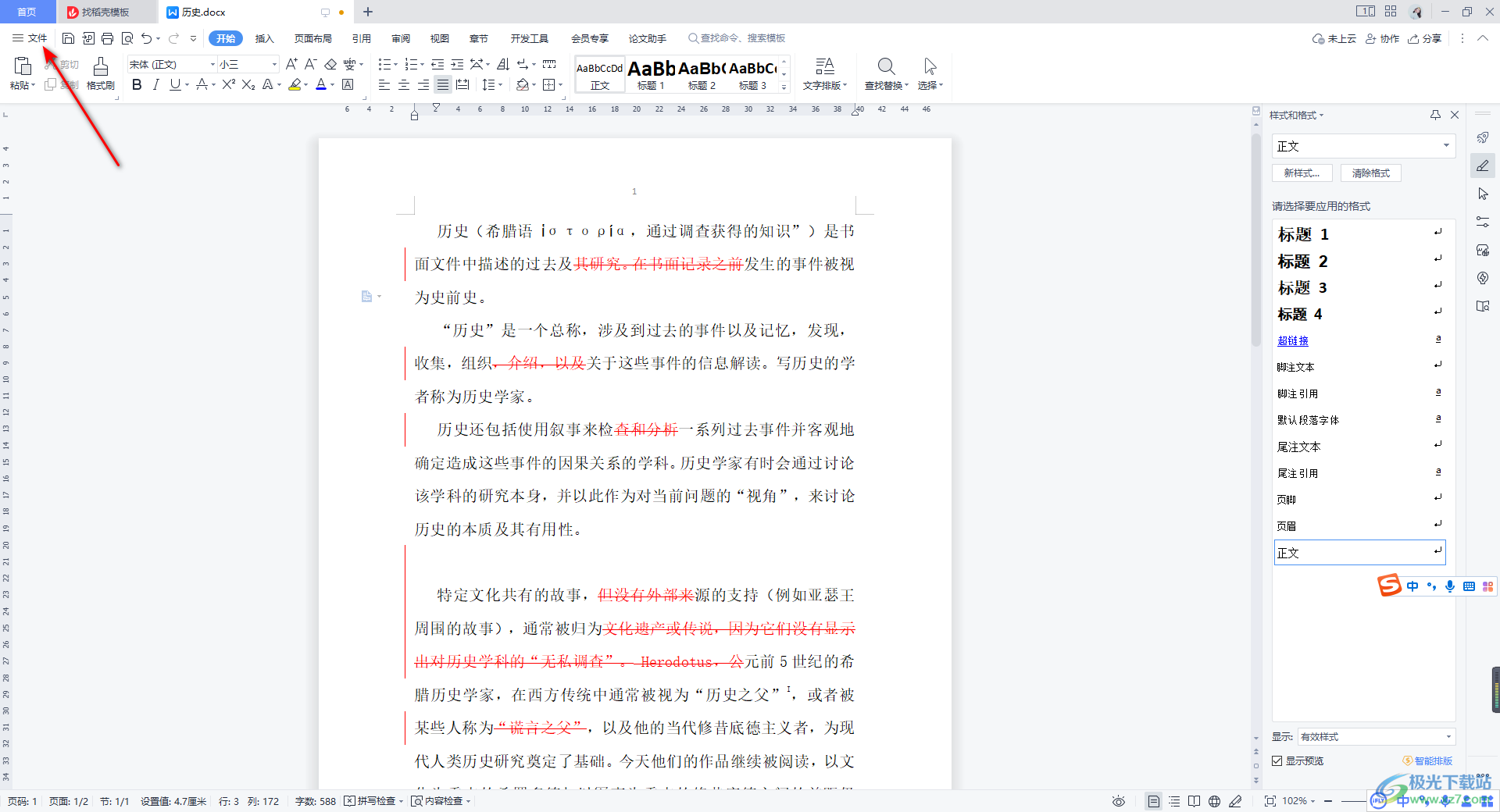Click the Redo arrow icon
Screen dimensions: 1500x812
point(173,38)
